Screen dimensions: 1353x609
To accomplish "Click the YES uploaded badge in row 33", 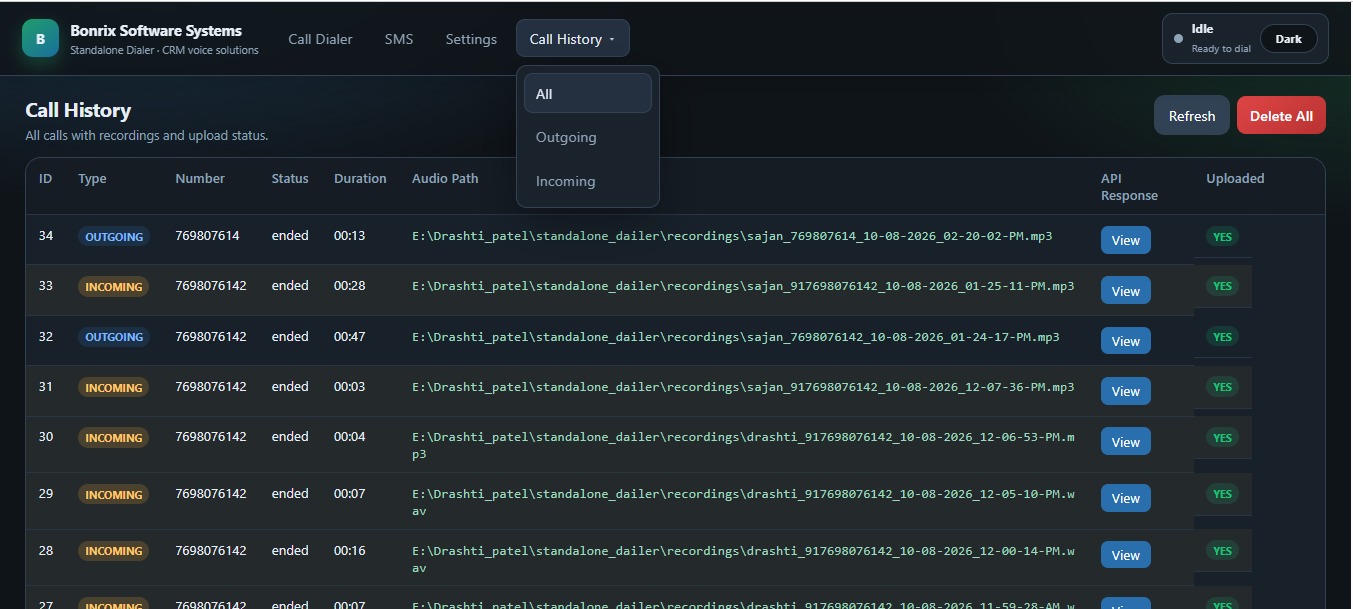I will [x=1222, y=286].
